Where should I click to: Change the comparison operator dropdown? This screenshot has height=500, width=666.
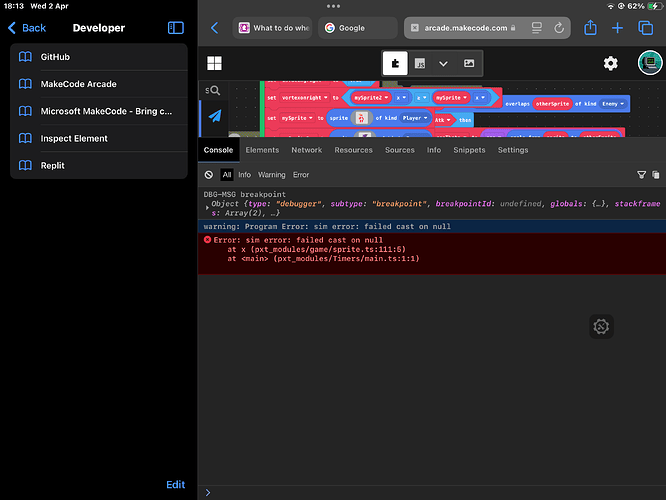(421, 98)
